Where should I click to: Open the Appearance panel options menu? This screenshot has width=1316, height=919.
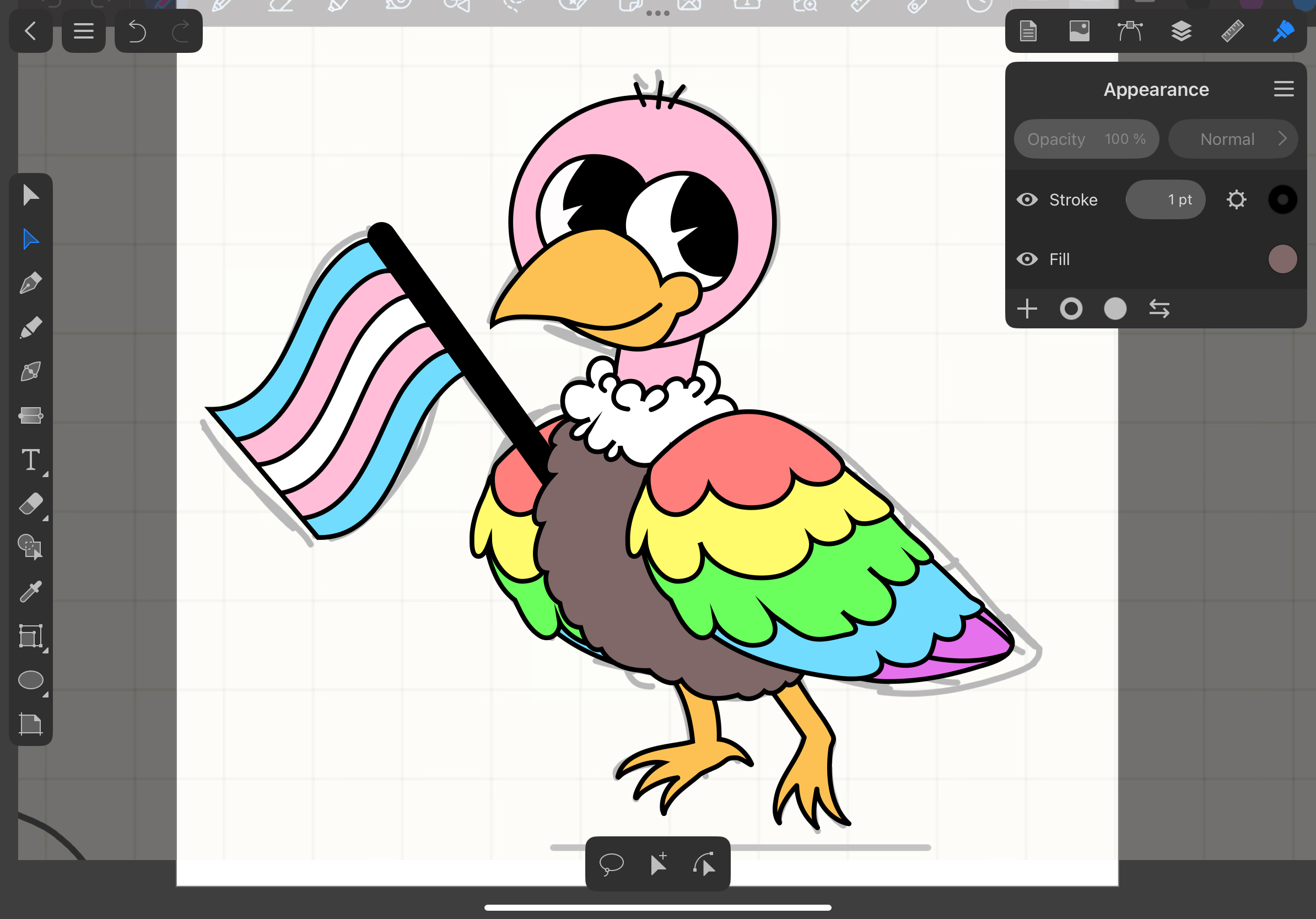[1283, 89]
